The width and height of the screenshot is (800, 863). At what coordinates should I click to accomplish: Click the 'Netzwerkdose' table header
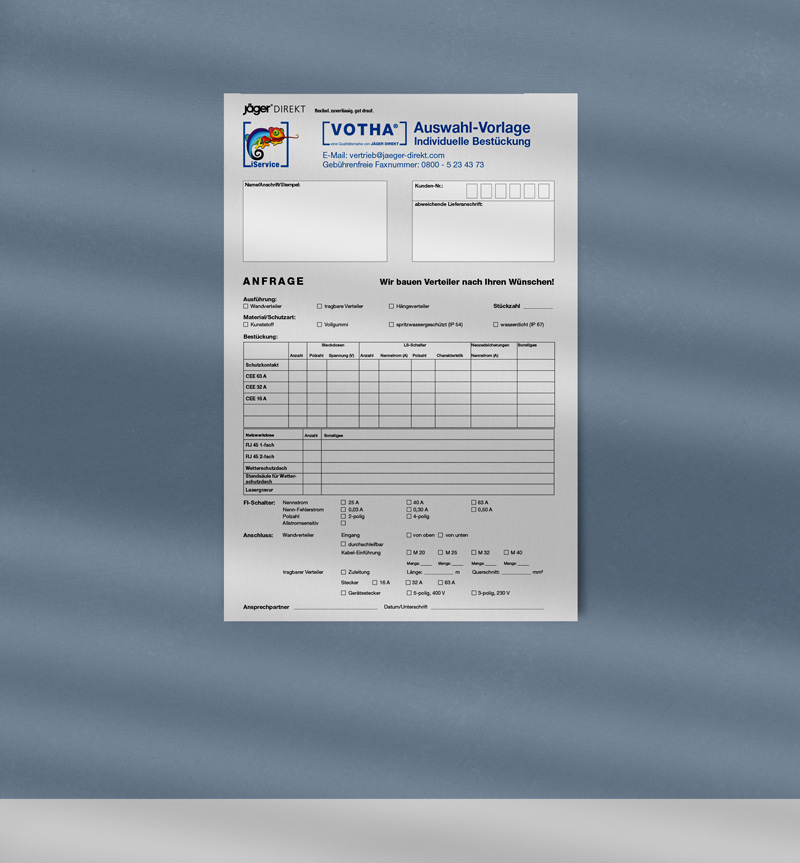coord(260,435)
